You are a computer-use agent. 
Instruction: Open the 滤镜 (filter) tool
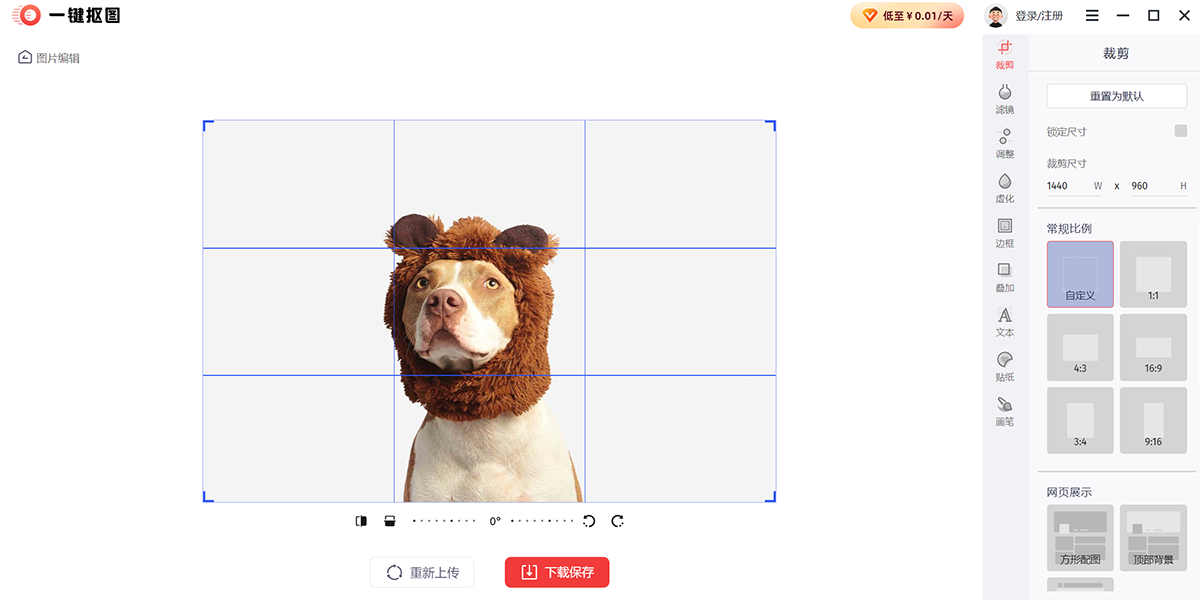point(1004,98)
